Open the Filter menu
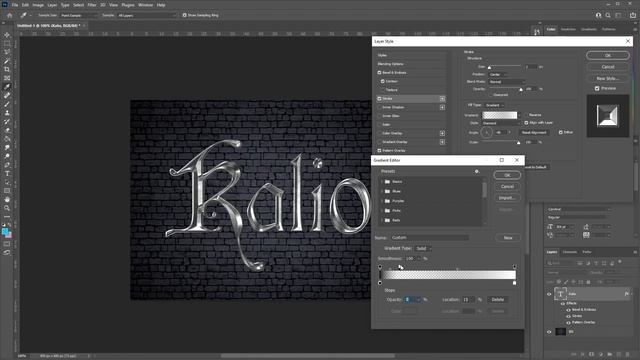Viewport: 640px width, 360px height. coord(92,5)
